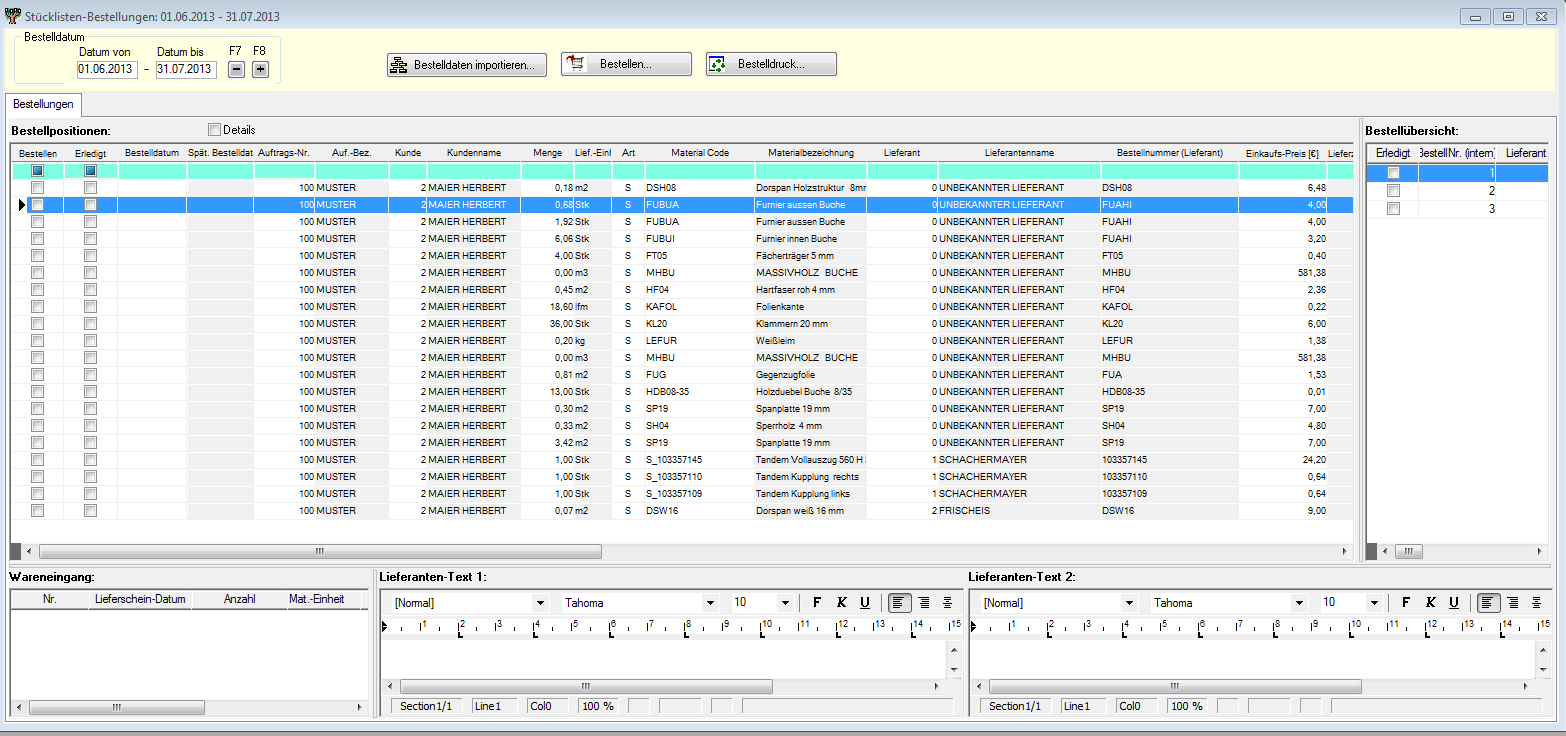Screen dimensions: 1566x736
Task: Enable the Details checkbox
Action: tap(214, 129)
